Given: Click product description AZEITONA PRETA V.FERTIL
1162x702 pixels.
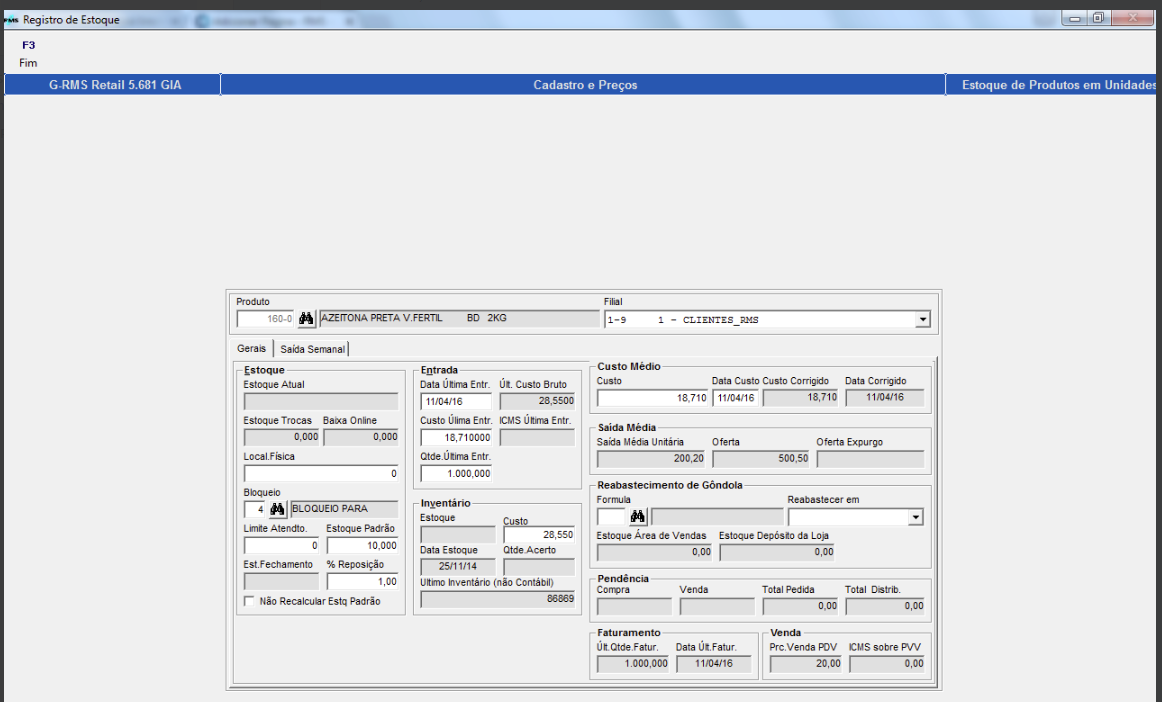Looking at the screenshot, I should pos(459,319).
